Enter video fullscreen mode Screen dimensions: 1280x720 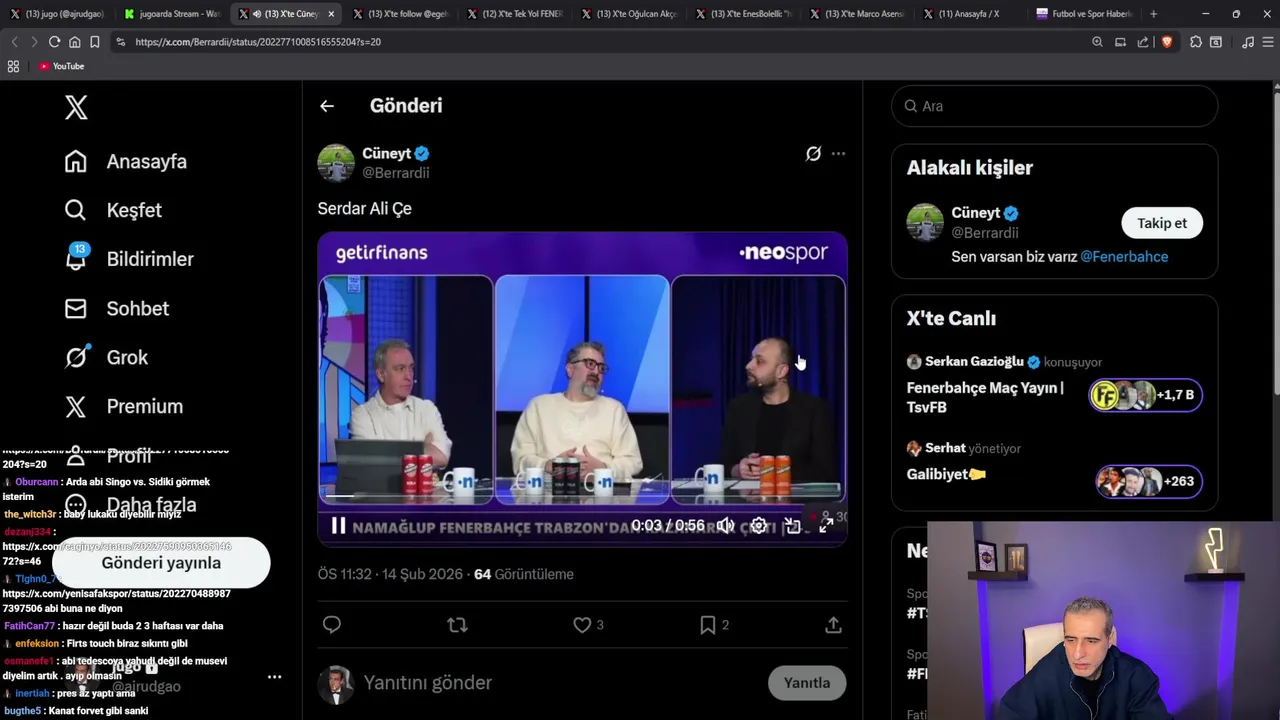point(826,525)
